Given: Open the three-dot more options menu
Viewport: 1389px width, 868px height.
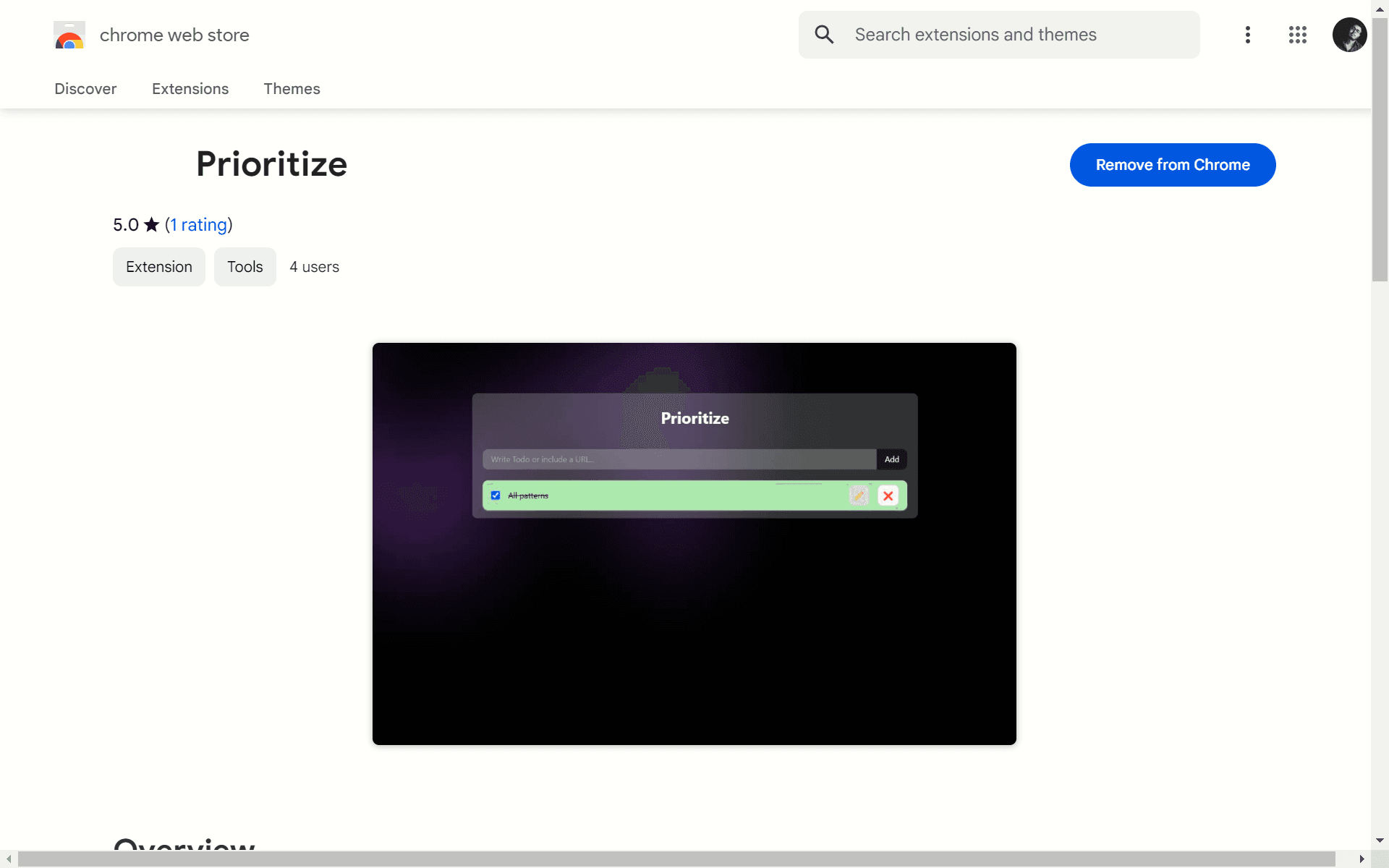Looking at the screenshot, I should pos(1247,35).
